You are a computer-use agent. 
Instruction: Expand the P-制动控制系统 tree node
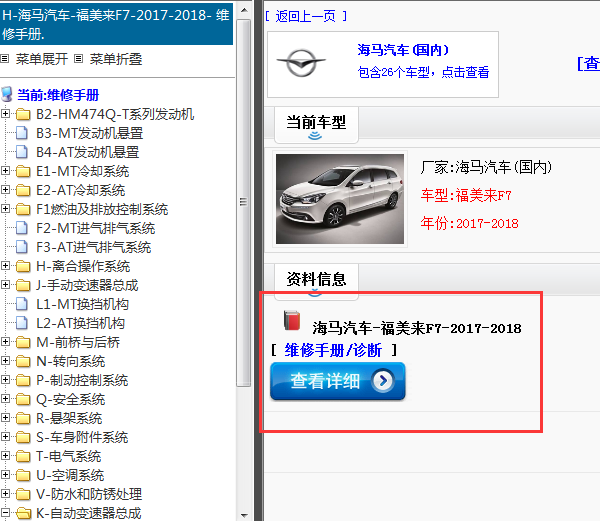(5, 380)
